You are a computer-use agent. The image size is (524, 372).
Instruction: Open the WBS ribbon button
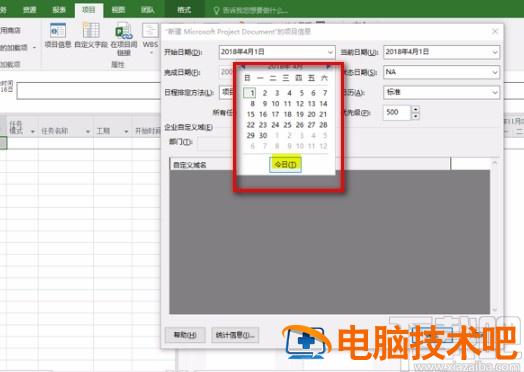(150, 38)
